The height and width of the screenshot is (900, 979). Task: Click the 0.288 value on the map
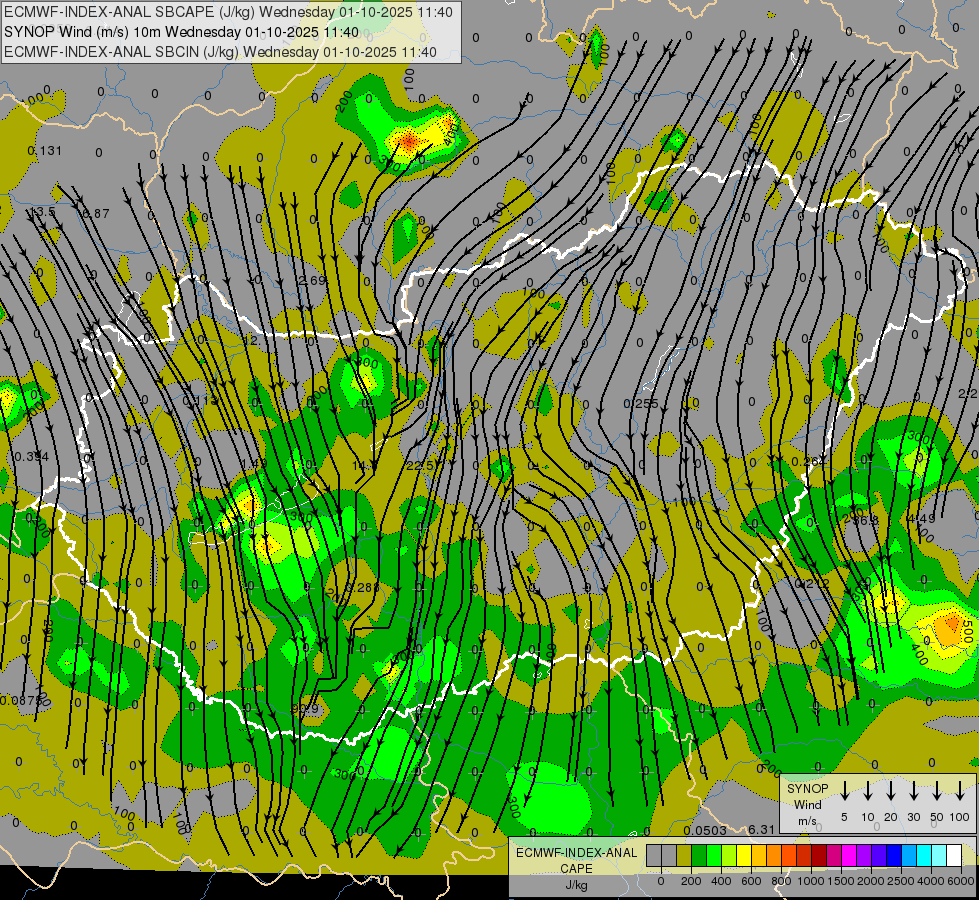pos(362,588)
